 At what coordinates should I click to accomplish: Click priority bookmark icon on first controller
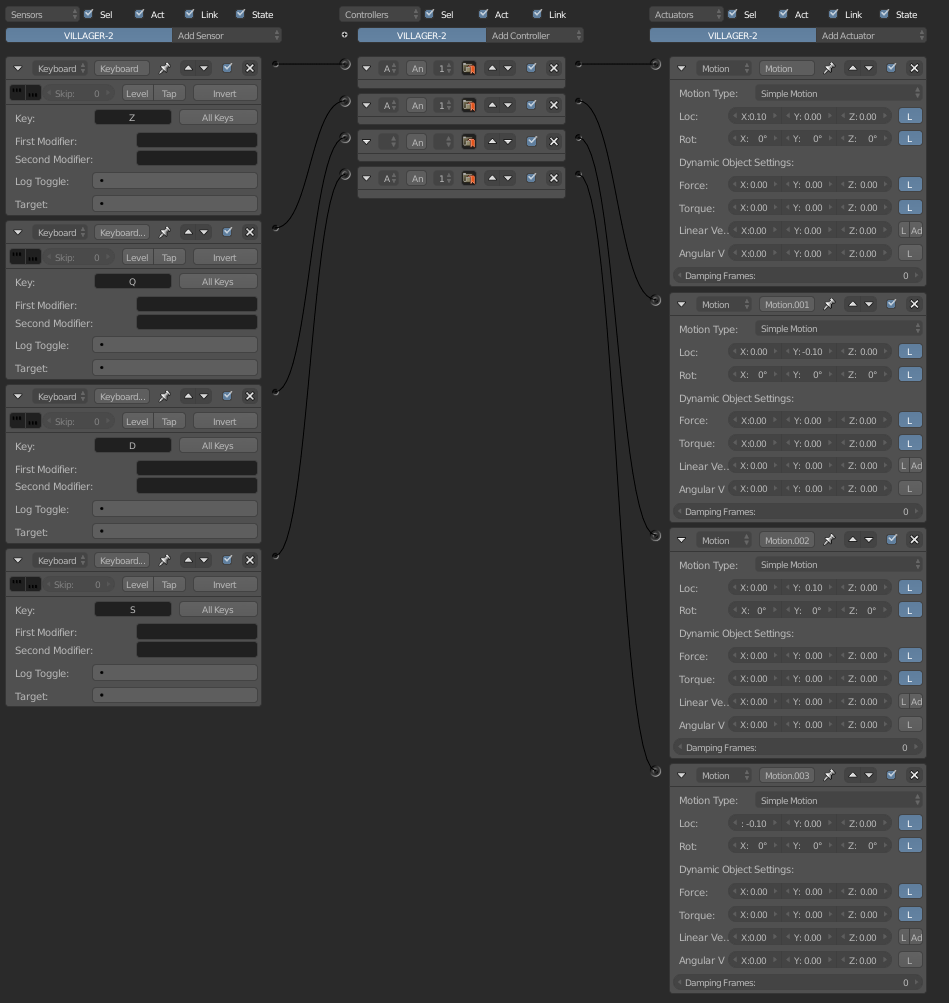click(x=468, y=68)
